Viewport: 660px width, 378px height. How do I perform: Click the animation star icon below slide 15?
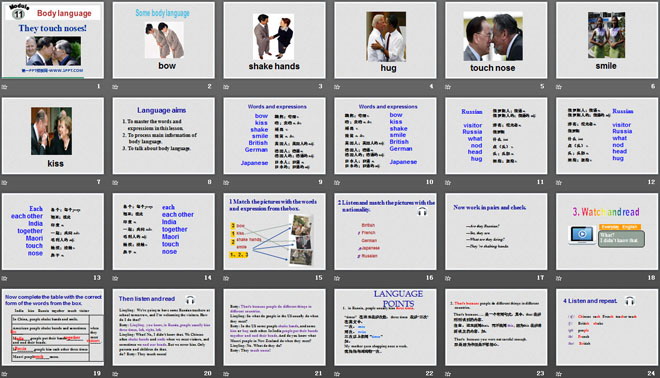tap(226, 278)
